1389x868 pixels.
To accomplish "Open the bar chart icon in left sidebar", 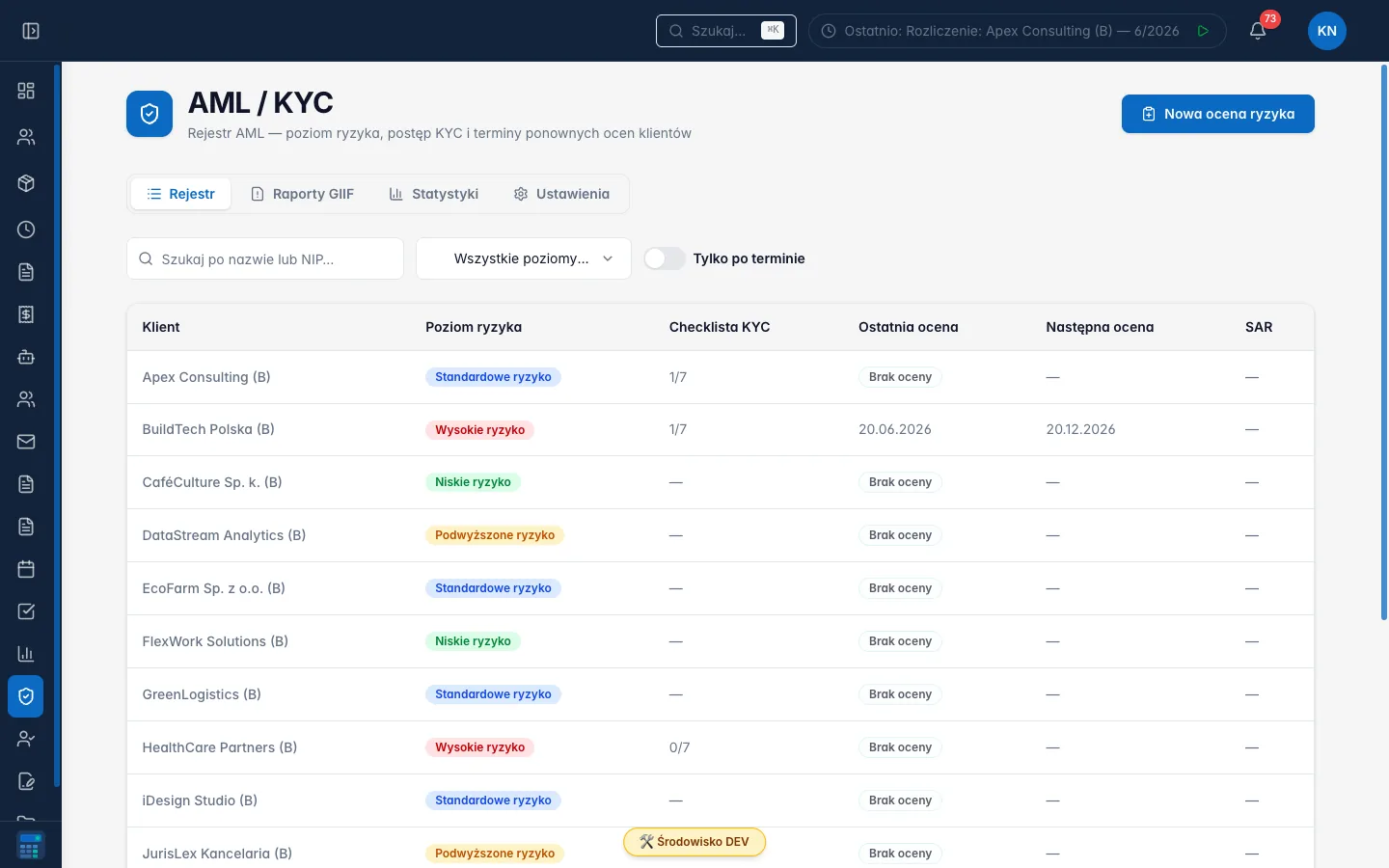I will (x=26, y=654).
